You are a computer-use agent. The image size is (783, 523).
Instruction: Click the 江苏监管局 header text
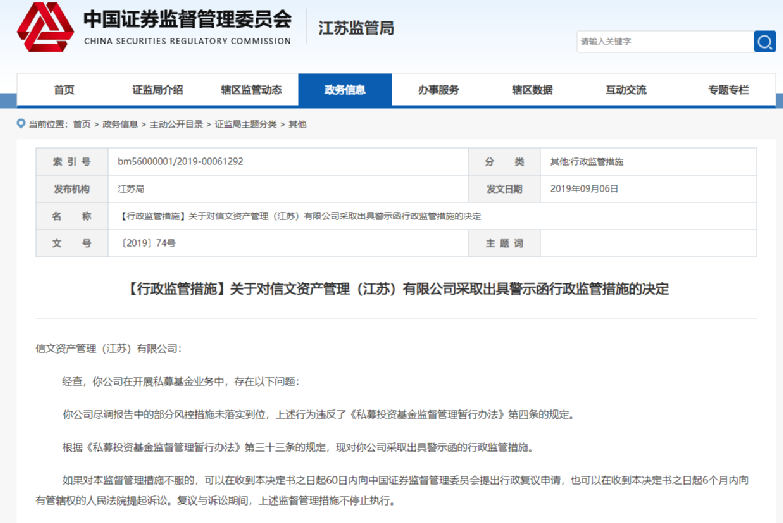click(x=356, y=28)
